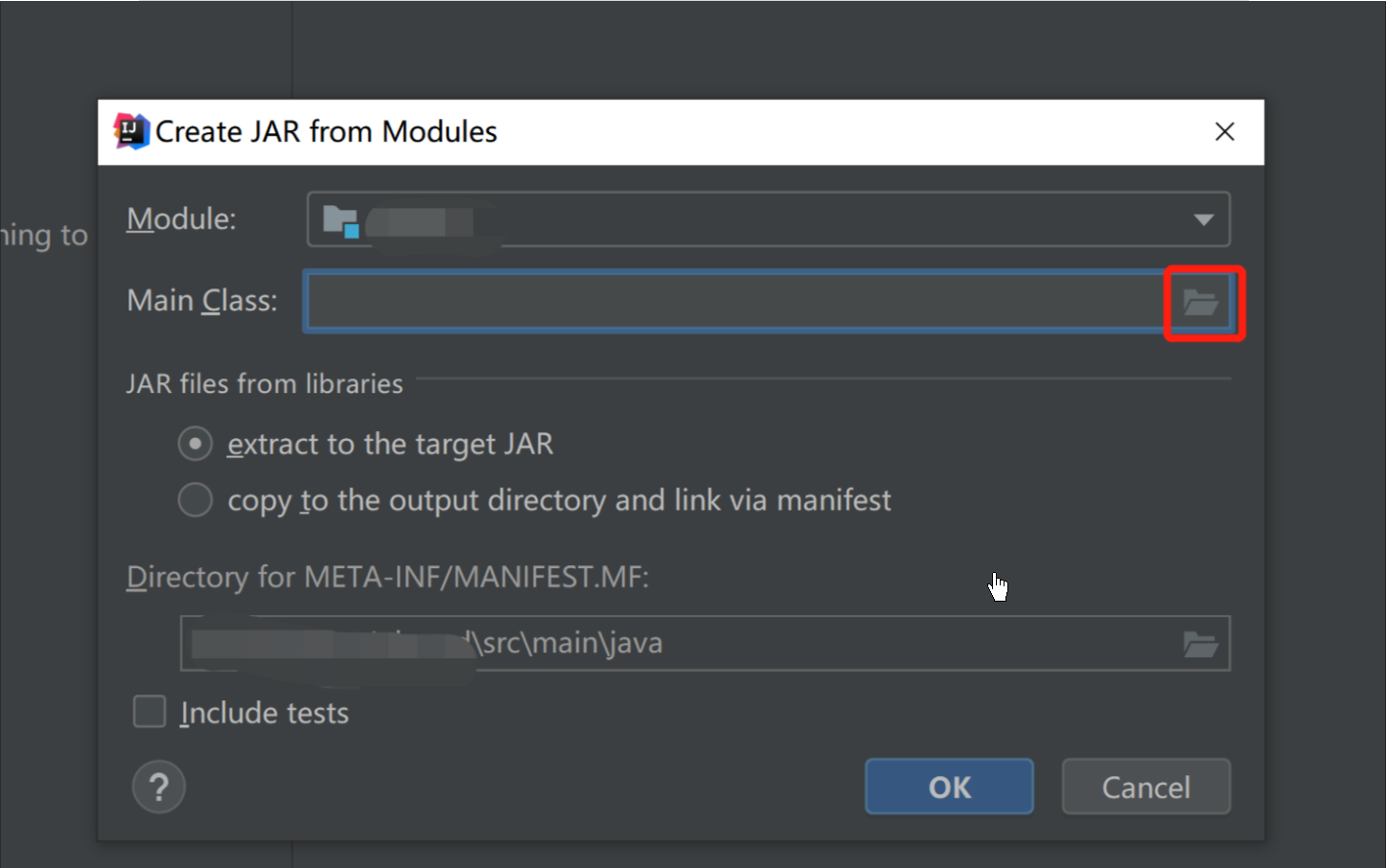Click the "Directory for META-INF/MANIFEST.MF:" label
Viewport: 1386px width, 868px height.
coord(387,577)
